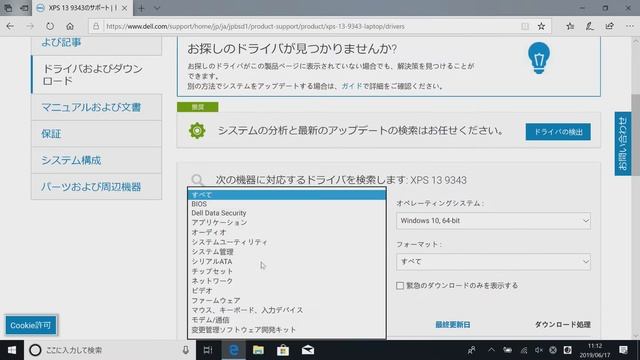This screenshot has width=640, height=360.
Task: Select システムユーティリティ category
Action: (287, 242)
